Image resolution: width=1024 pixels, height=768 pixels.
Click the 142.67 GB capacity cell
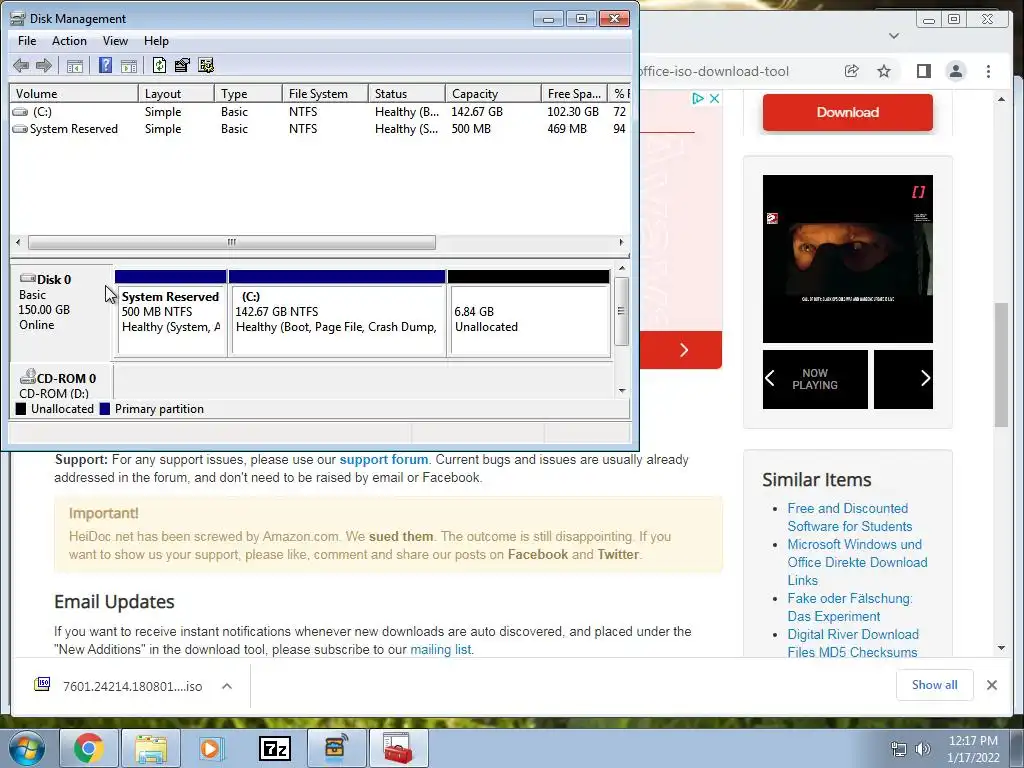tap(477, 112)
